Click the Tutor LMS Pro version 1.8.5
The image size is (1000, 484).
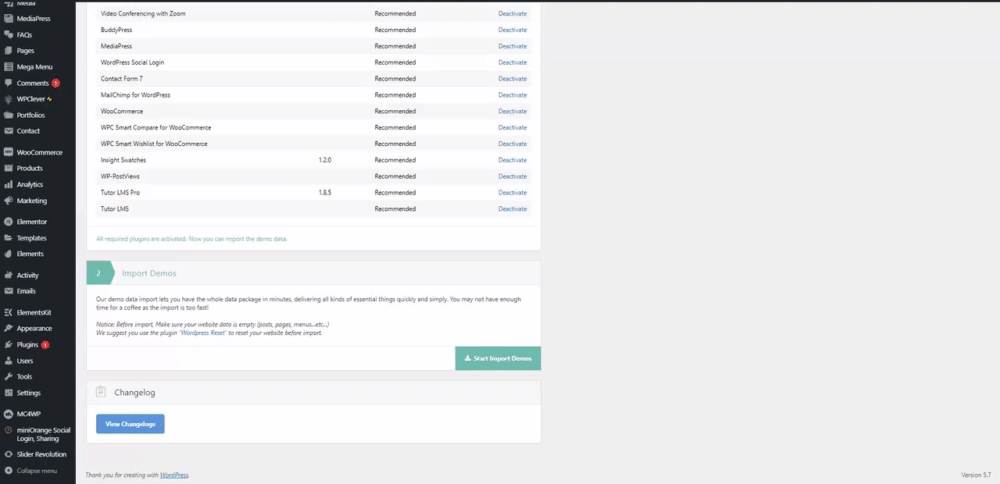(325, 193)
